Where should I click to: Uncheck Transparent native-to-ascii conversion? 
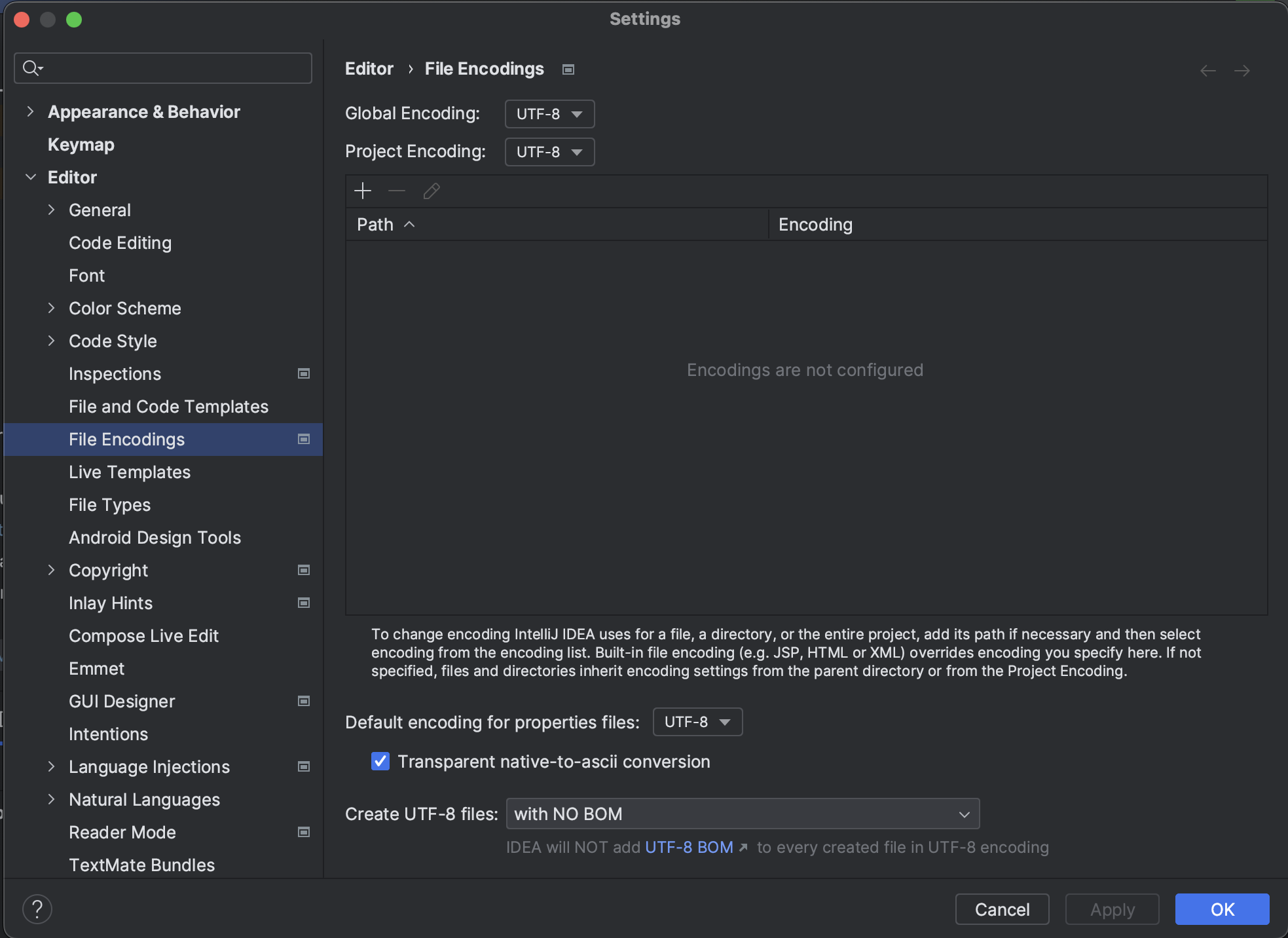click(x=380, y=761)
